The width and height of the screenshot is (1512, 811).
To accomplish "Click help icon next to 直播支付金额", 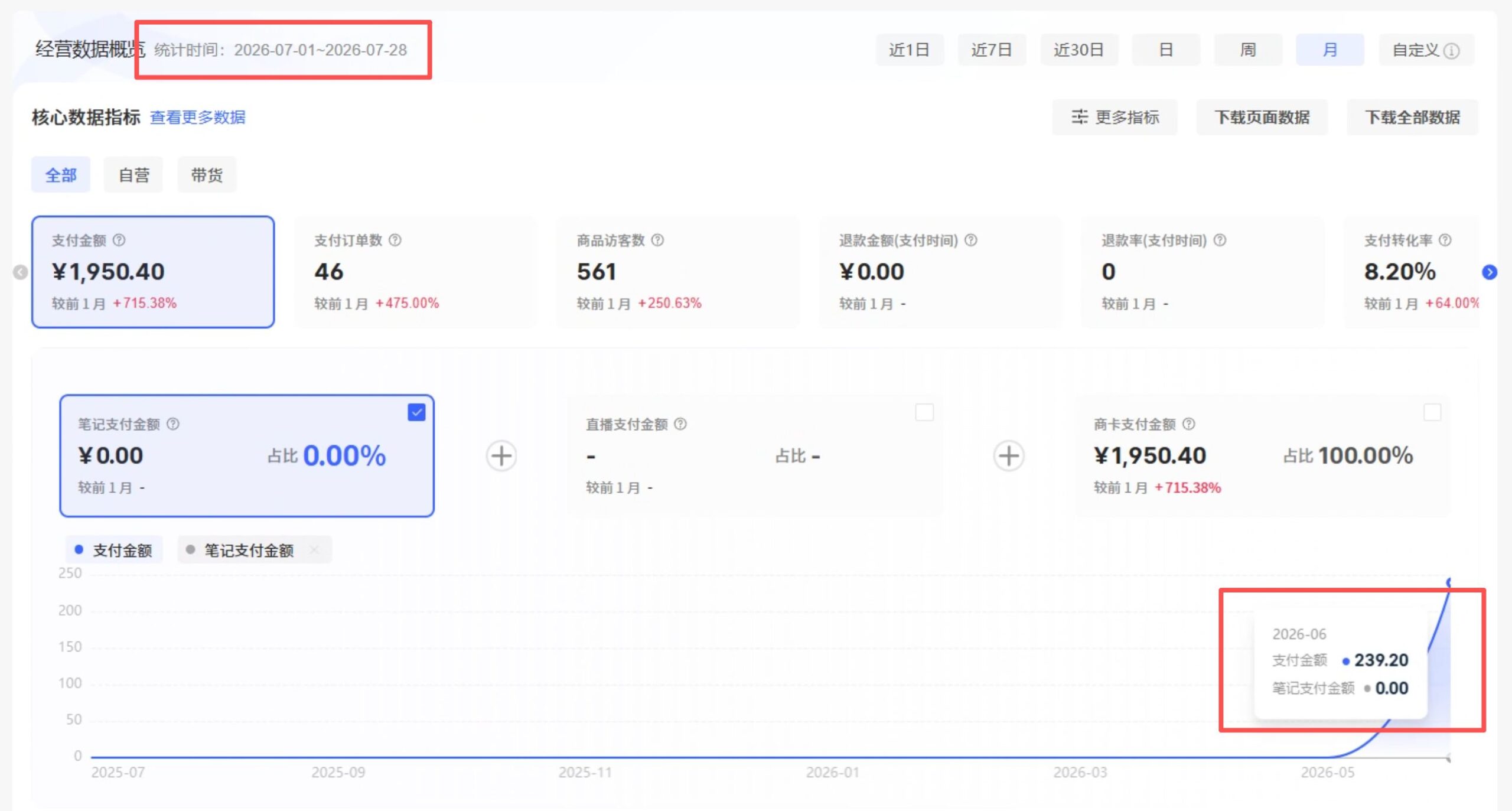I will (680, 424).
